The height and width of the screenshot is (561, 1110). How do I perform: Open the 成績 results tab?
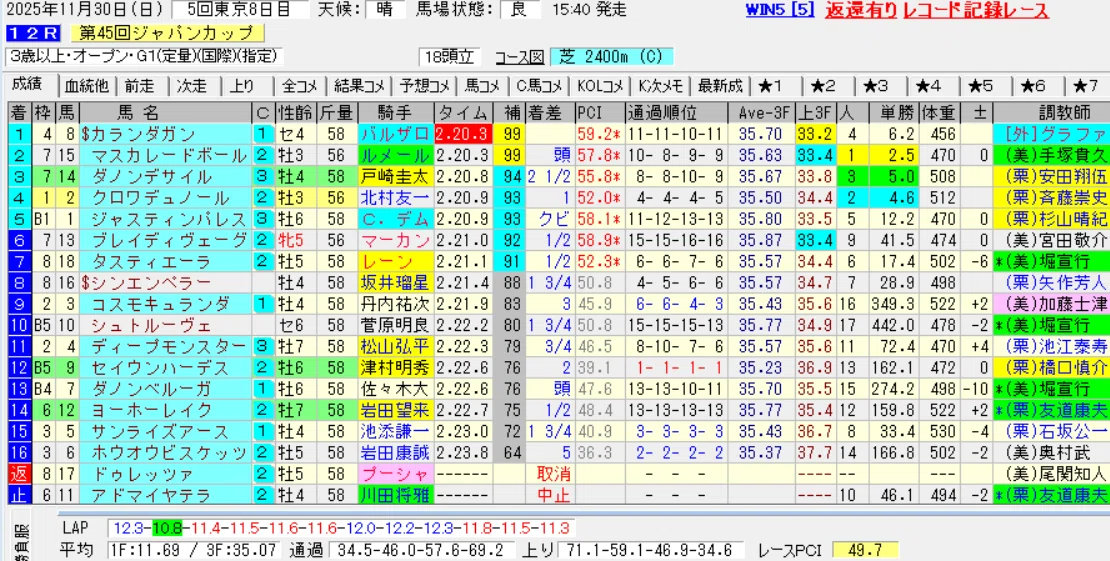(27, 85)
